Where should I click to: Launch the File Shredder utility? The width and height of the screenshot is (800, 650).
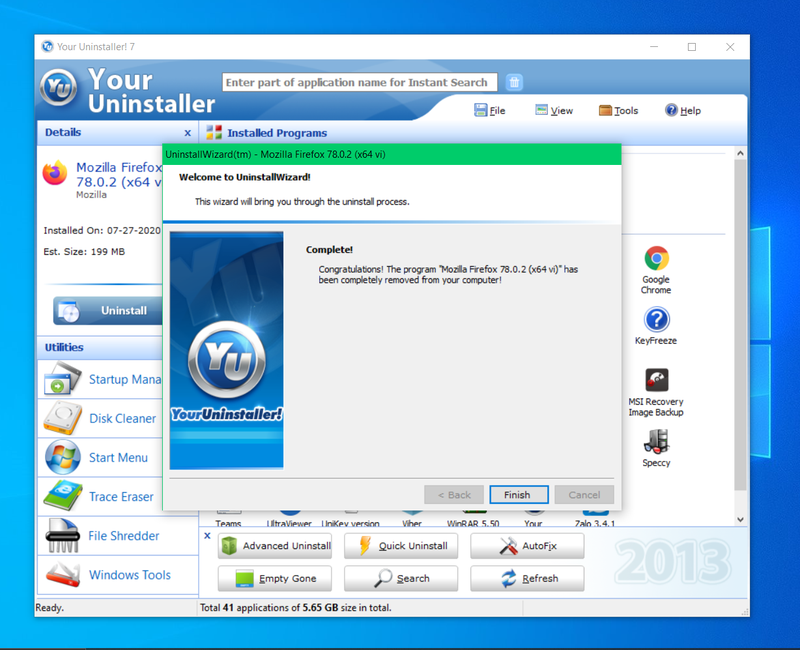(100, 536)
